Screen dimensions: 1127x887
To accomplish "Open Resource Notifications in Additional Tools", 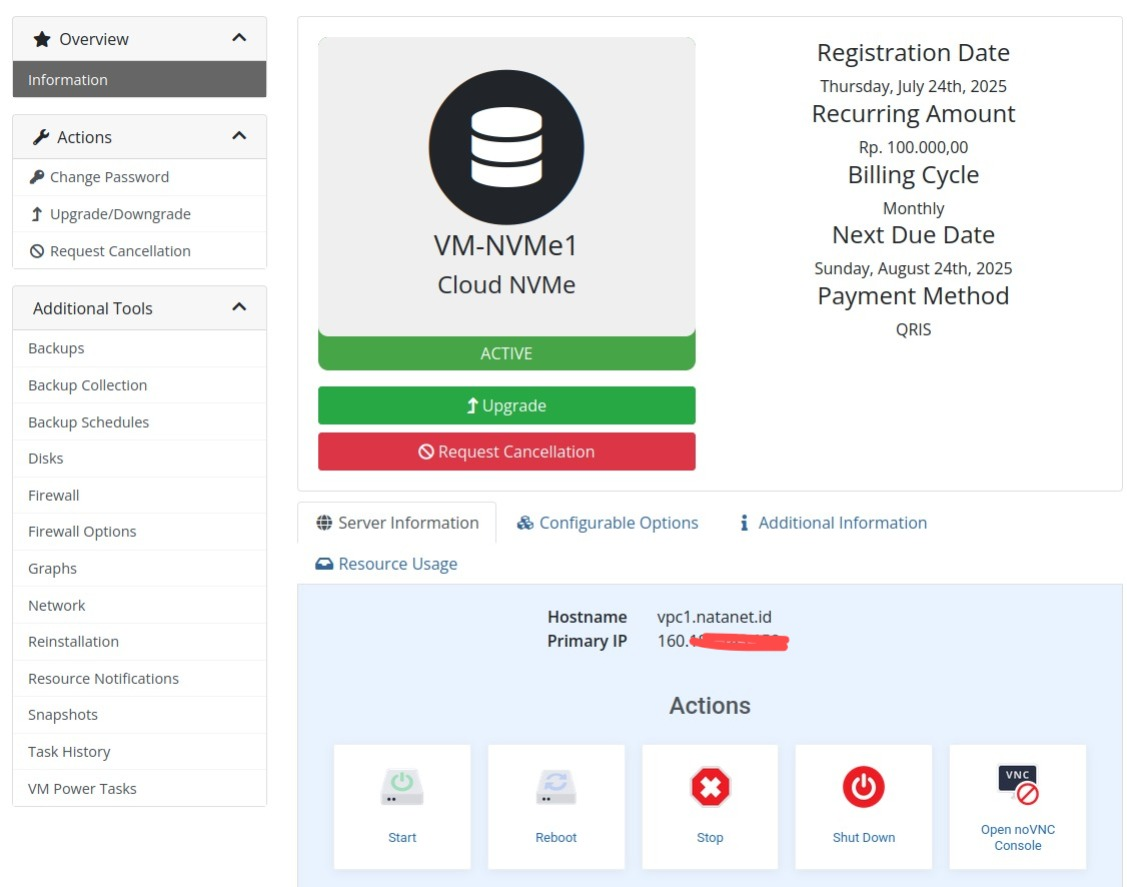I will click(139, 679).
